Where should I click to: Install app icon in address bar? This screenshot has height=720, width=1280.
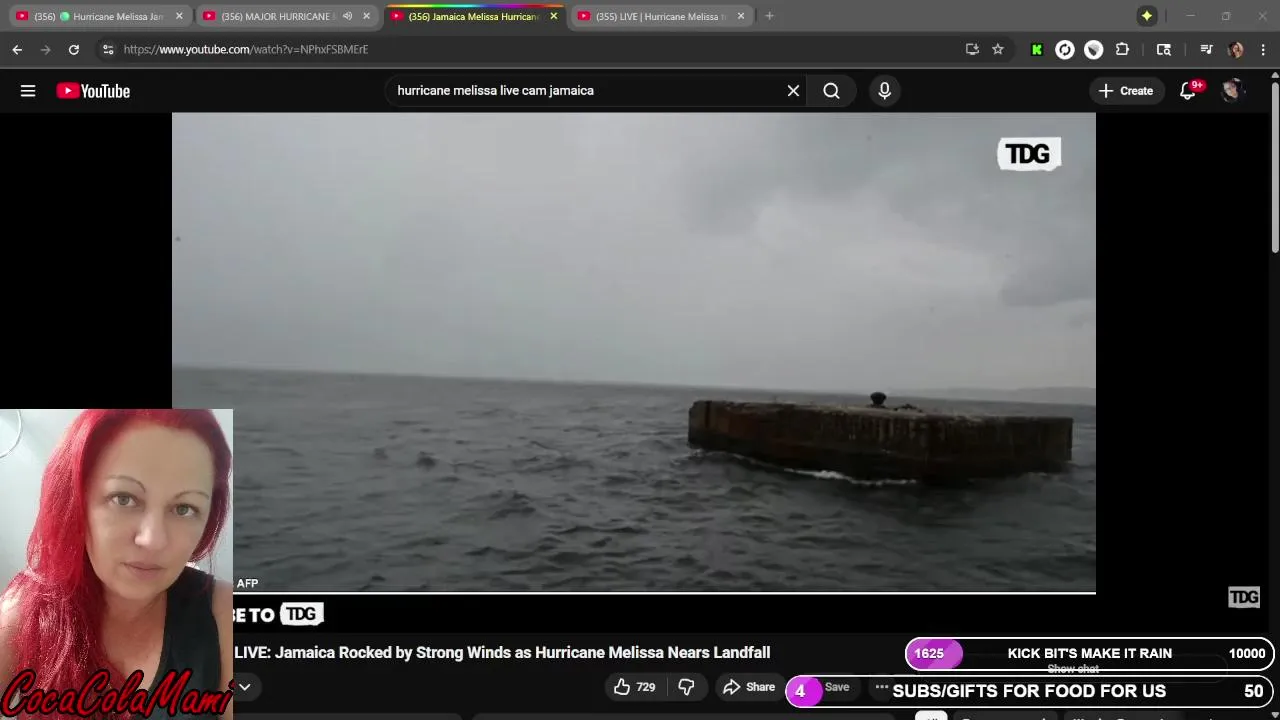[x=972, y=49]
